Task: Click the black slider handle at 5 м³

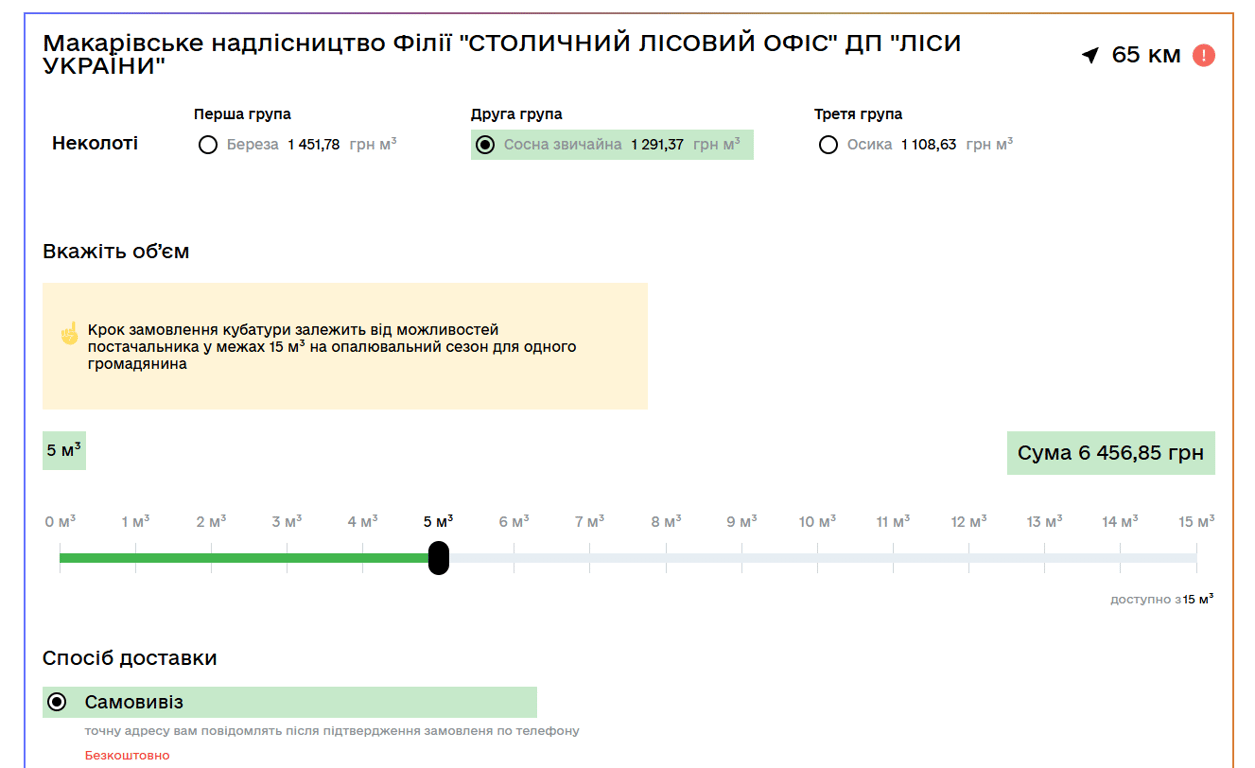Action: [x=438, y=557]
